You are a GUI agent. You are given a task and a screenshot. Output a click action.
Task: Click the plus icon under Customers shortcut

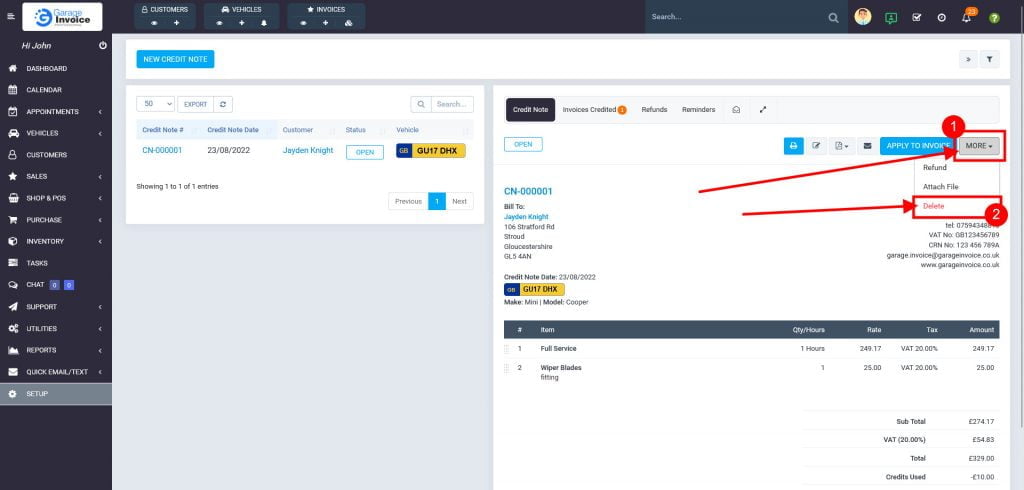(x=177, y=23)
